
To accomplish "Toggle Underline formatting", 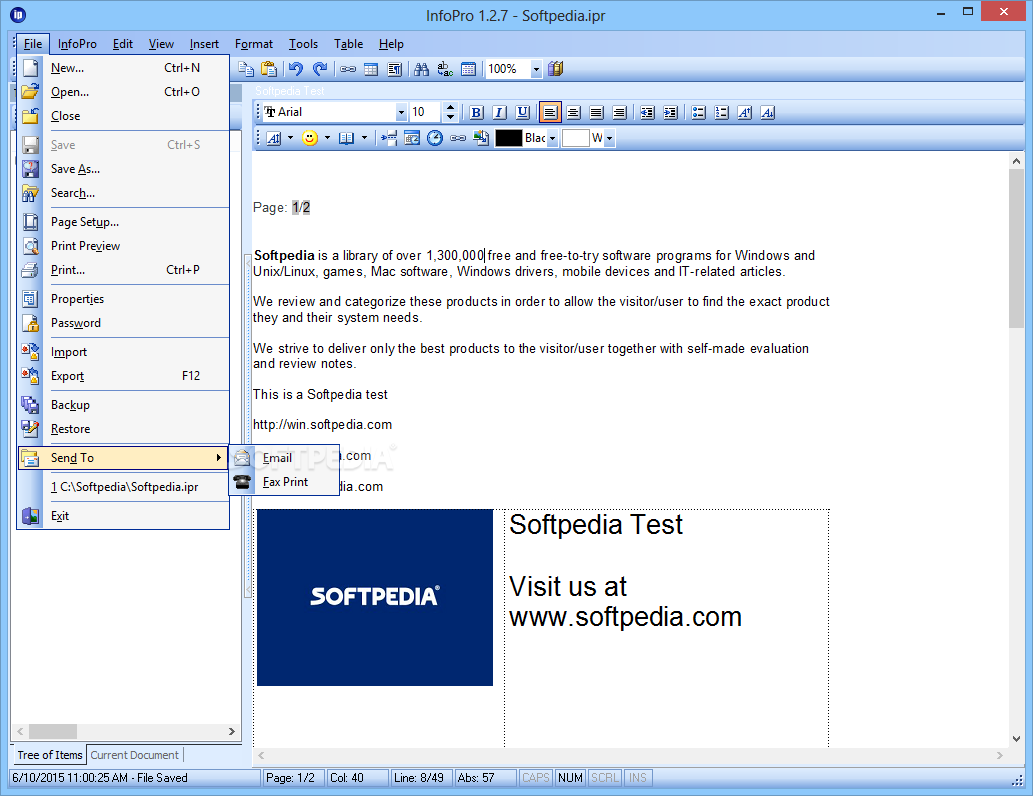I will click(x=522, y=113).
